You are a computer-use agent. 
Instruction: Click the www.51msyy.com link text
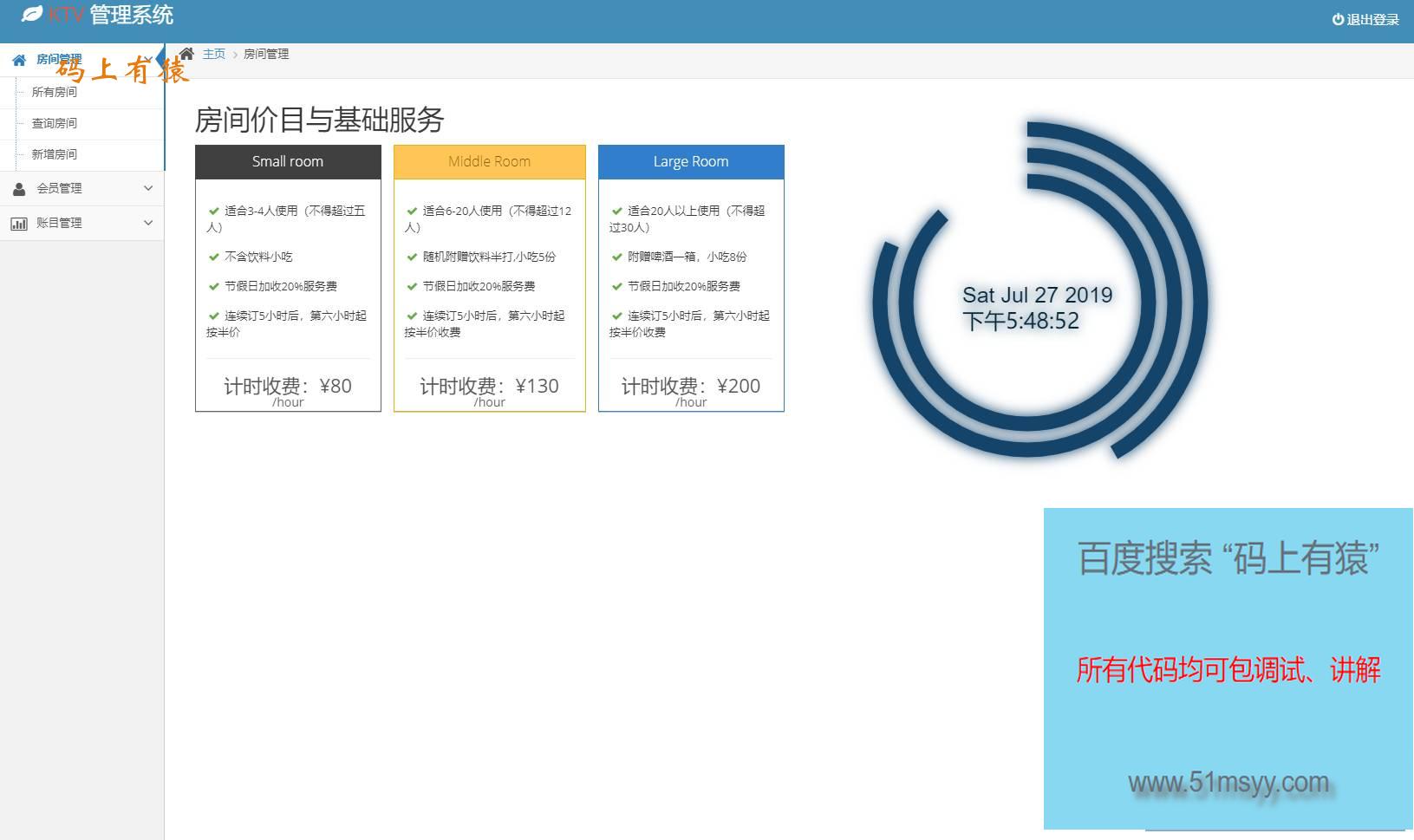click(x=1228, y=782)
